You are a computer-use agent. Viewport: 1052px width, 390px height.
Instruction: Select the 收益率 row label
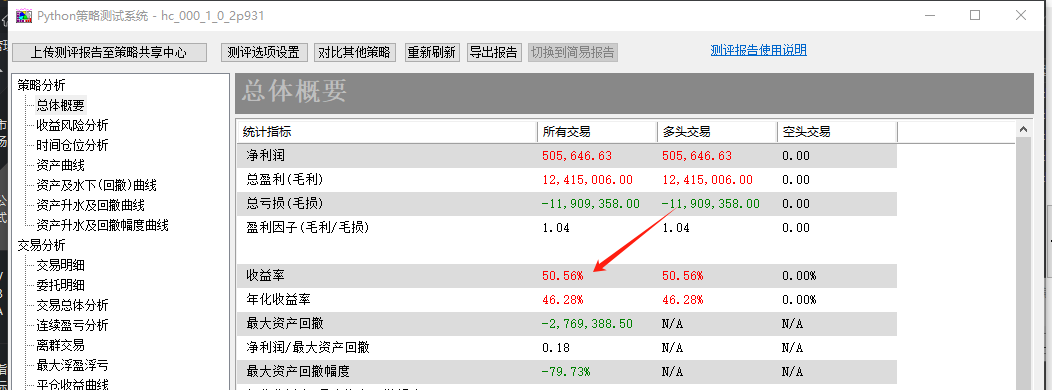point(266,276)
